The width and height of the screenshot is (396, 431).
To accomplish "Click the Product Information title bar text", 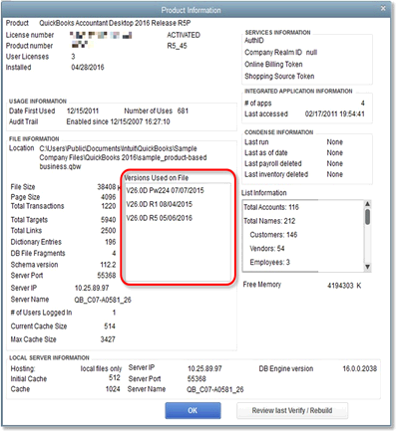I will coord(191,10).
